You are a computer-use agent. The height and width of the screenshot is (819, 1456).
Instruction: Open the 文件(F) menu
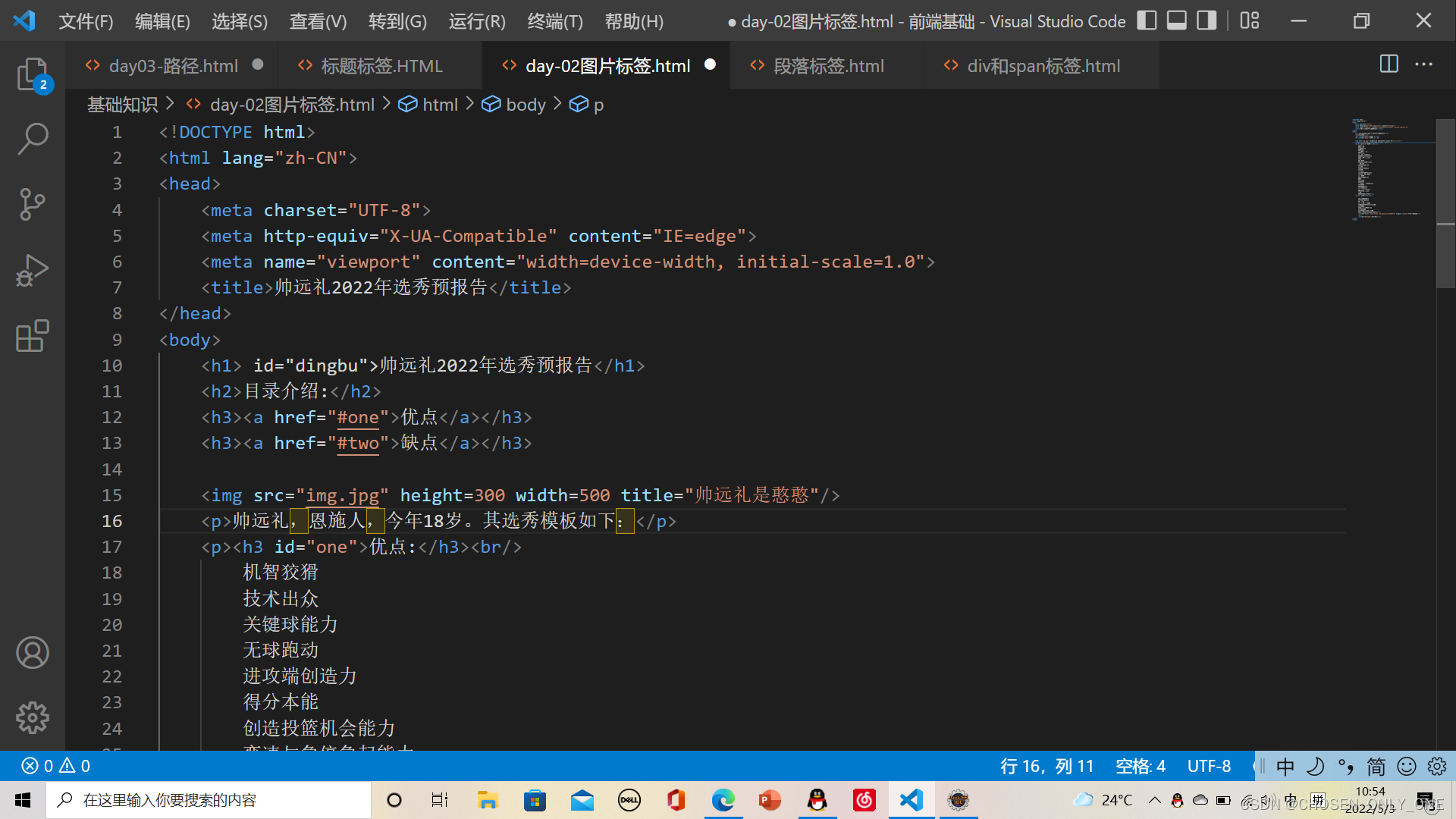click(86, 21)
